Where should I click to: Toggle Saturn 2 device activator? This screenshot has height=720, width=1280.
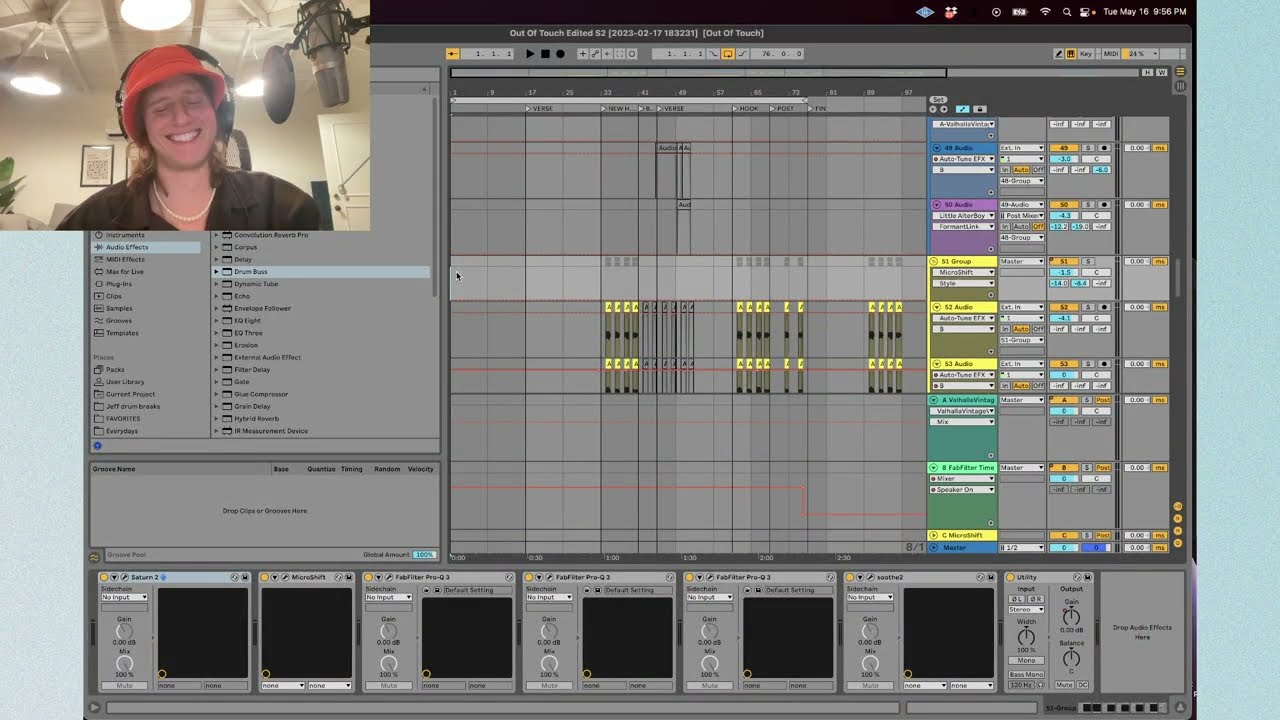click(x=104, y=577)
